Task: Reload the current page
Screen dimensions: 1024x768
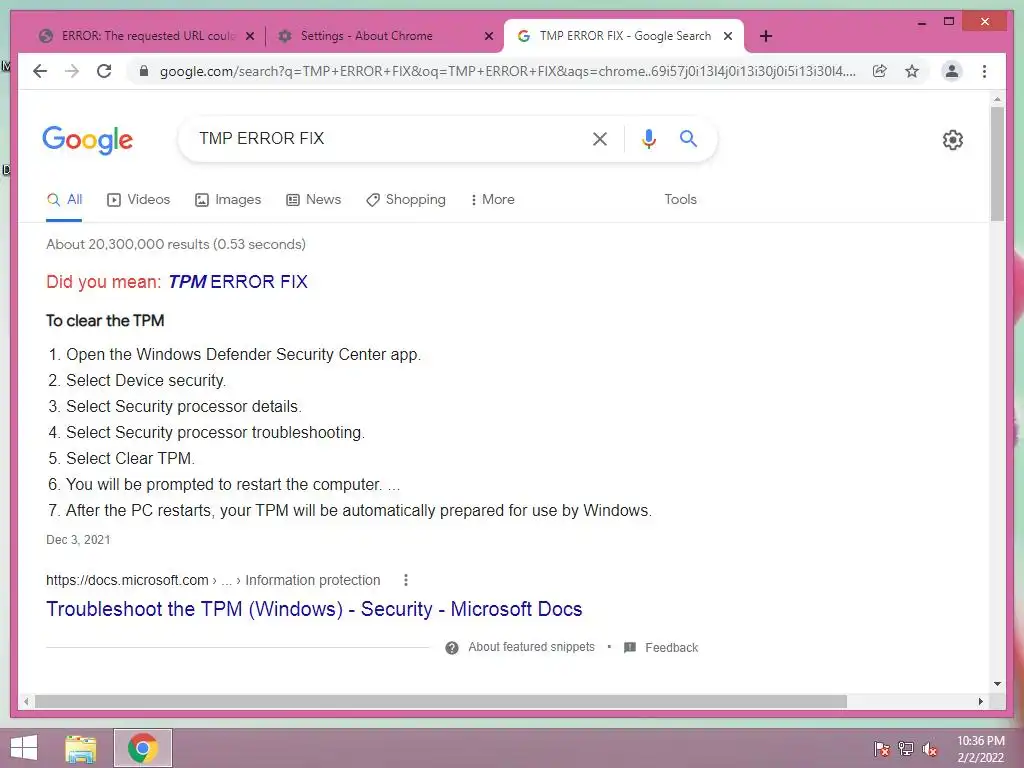Action: [x=104, y=71]
